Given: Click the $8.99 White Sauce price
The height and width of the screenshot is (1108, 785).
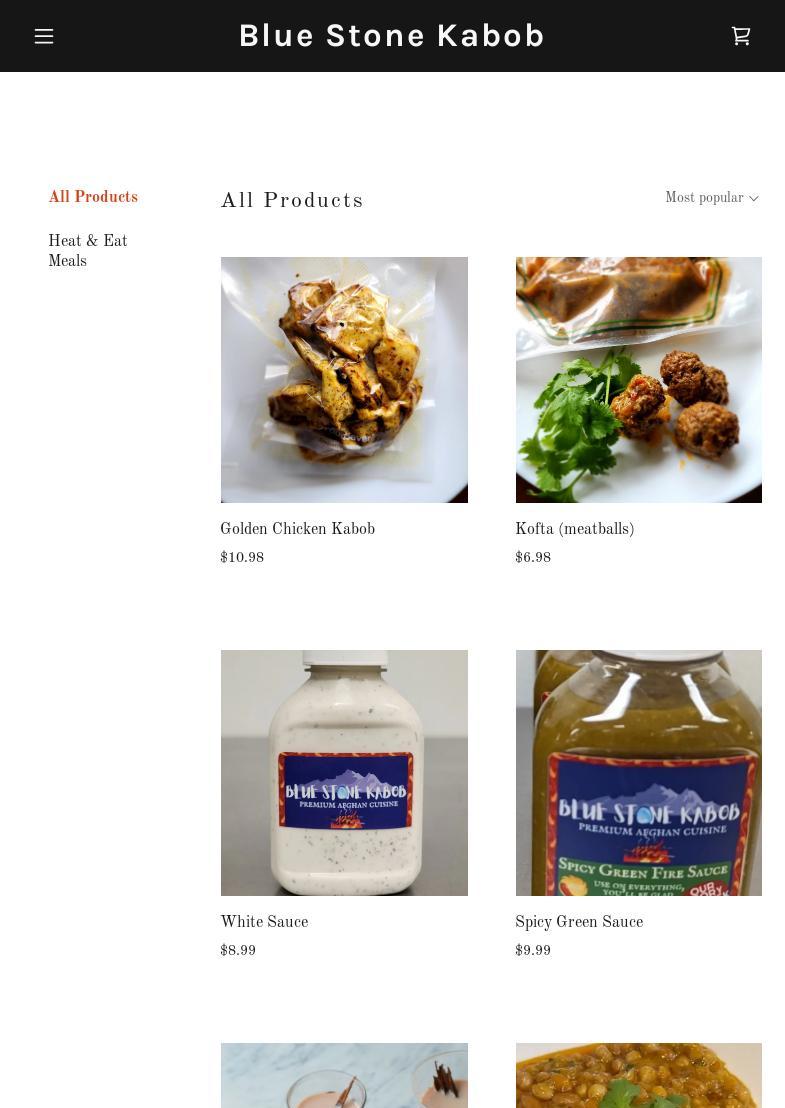Looking at the screenshot, I should point(238,951).
